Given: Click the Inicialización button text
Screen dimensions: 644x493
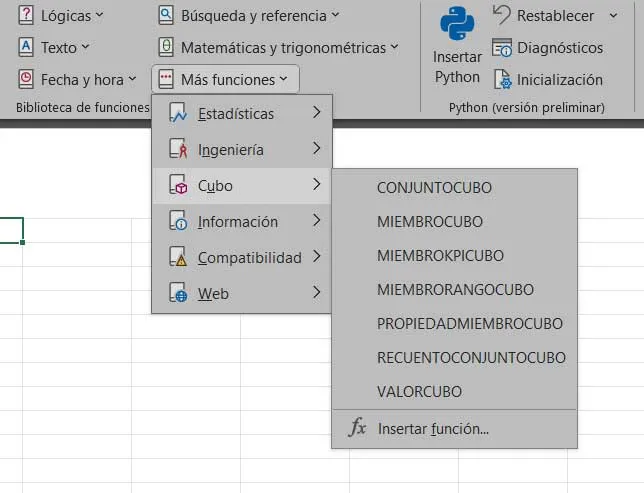Looking at the screenshot, I should tap(559, 80).
